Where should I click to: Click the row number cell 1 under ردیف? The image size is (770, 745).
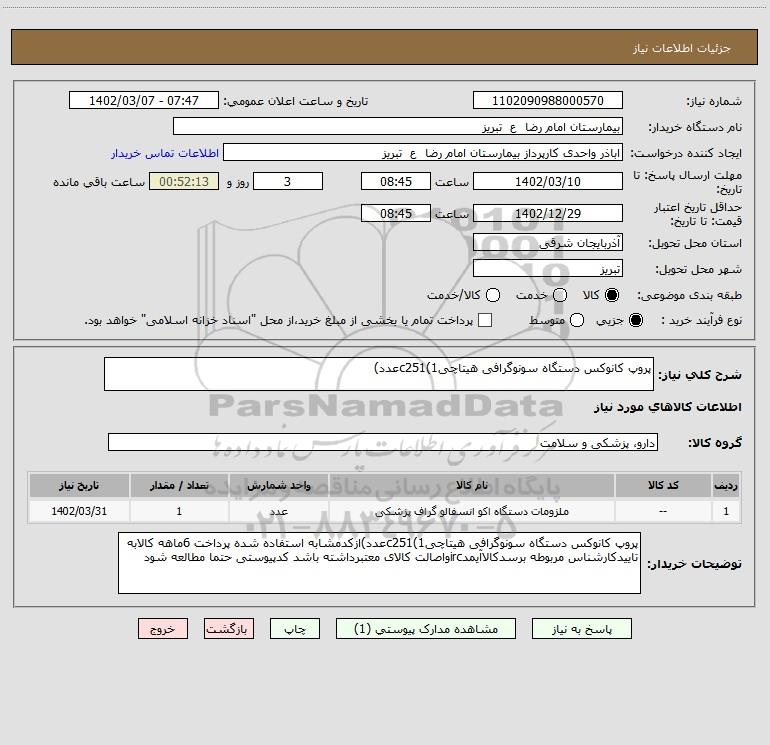click(726, 511)
